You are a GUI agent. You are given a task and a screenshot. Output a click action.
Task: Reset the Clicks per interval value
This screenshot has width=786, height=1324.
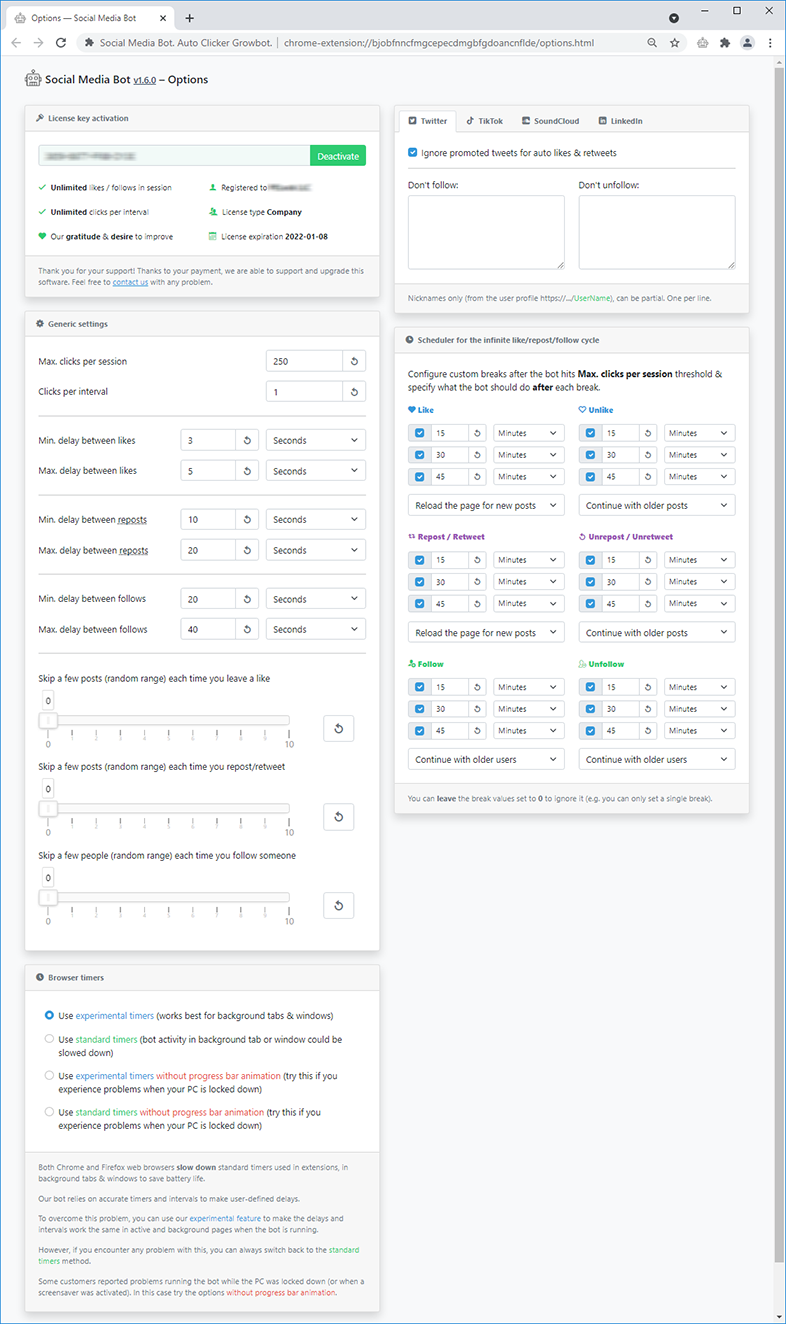354,392
